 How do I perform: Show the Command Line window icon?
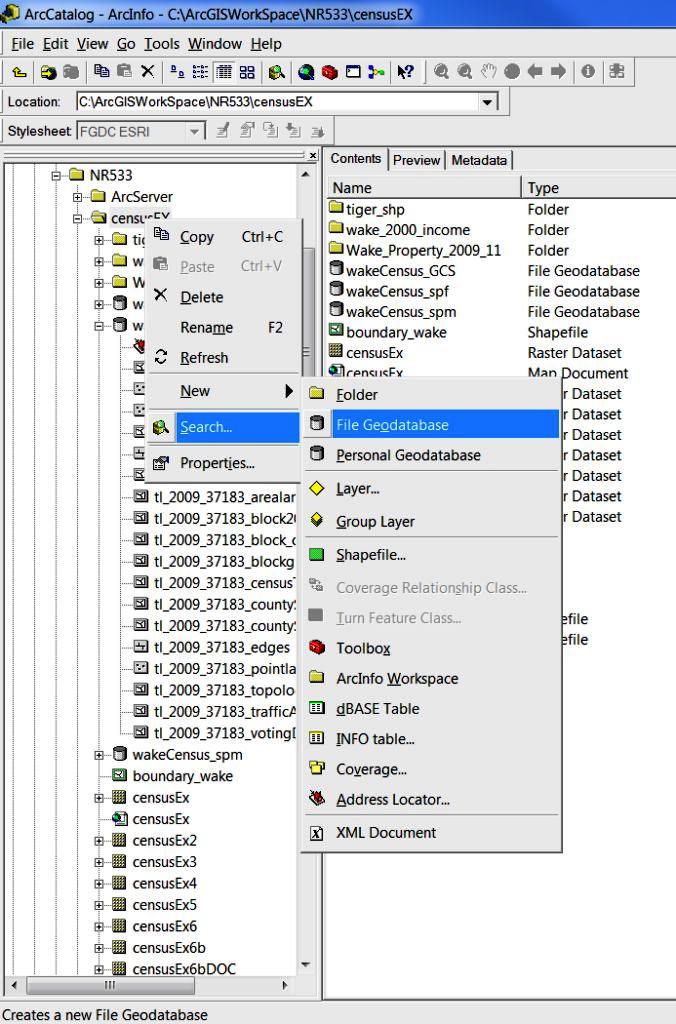(353, 72)
